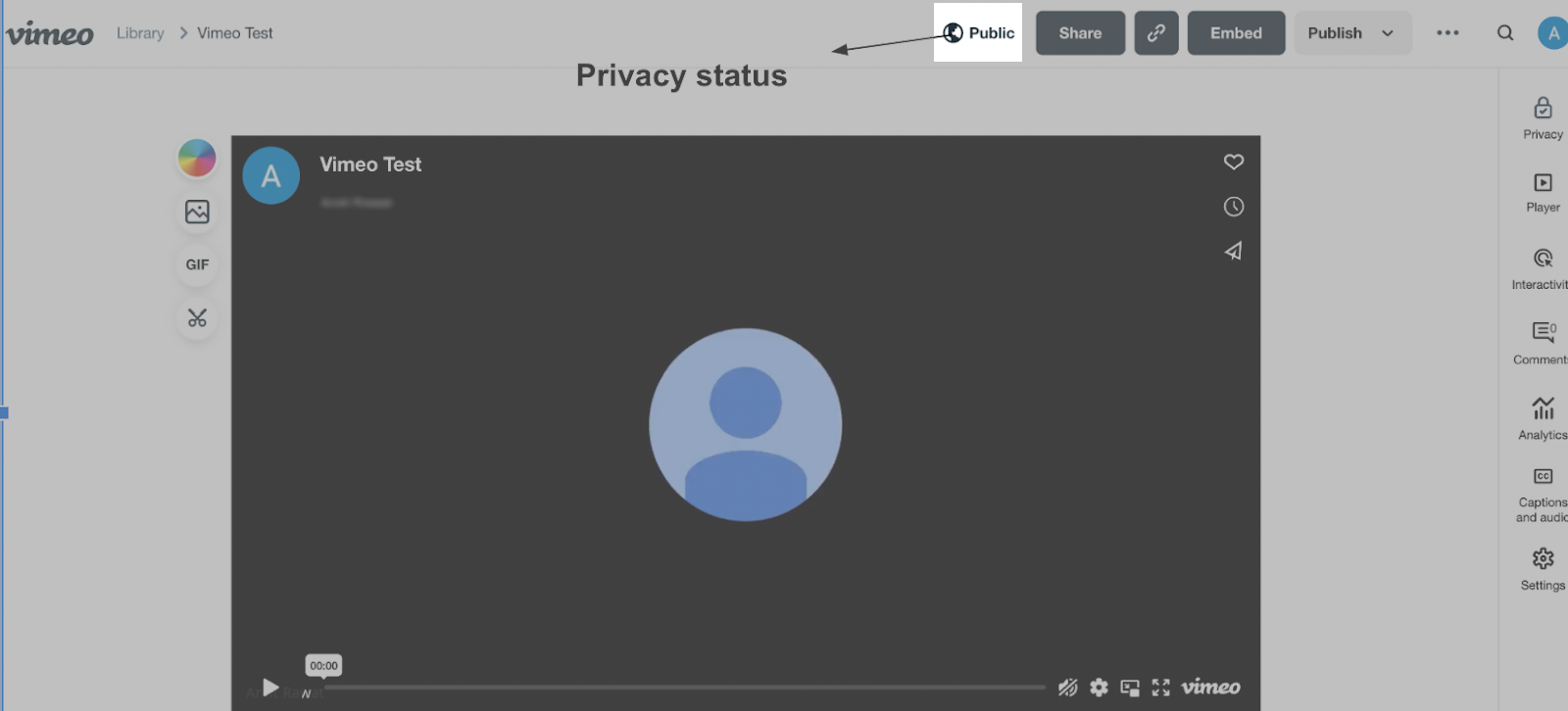Click the Embed button
The image size is (1568, 711).
click(1236, 33)
